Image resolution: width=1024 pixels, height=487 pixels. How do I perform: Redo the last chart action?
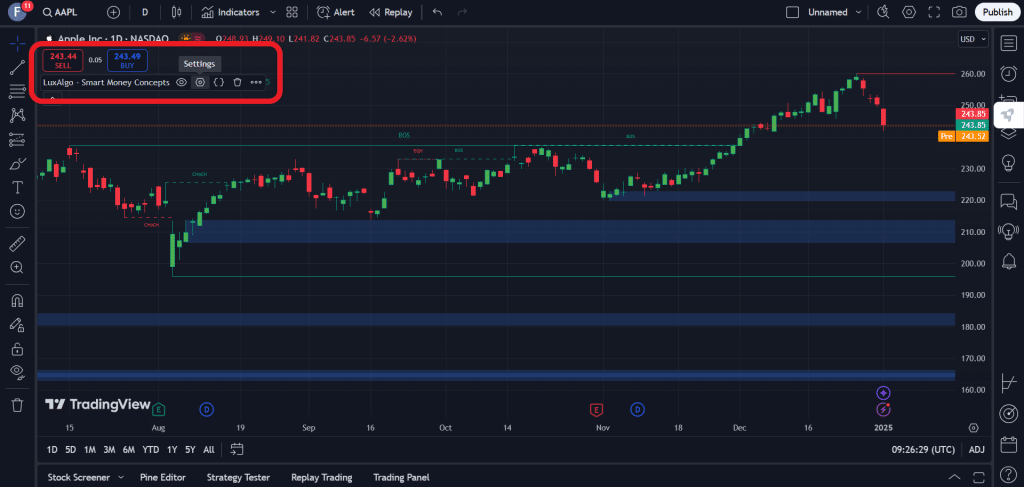pyautogui.click(x=462, y=12)
